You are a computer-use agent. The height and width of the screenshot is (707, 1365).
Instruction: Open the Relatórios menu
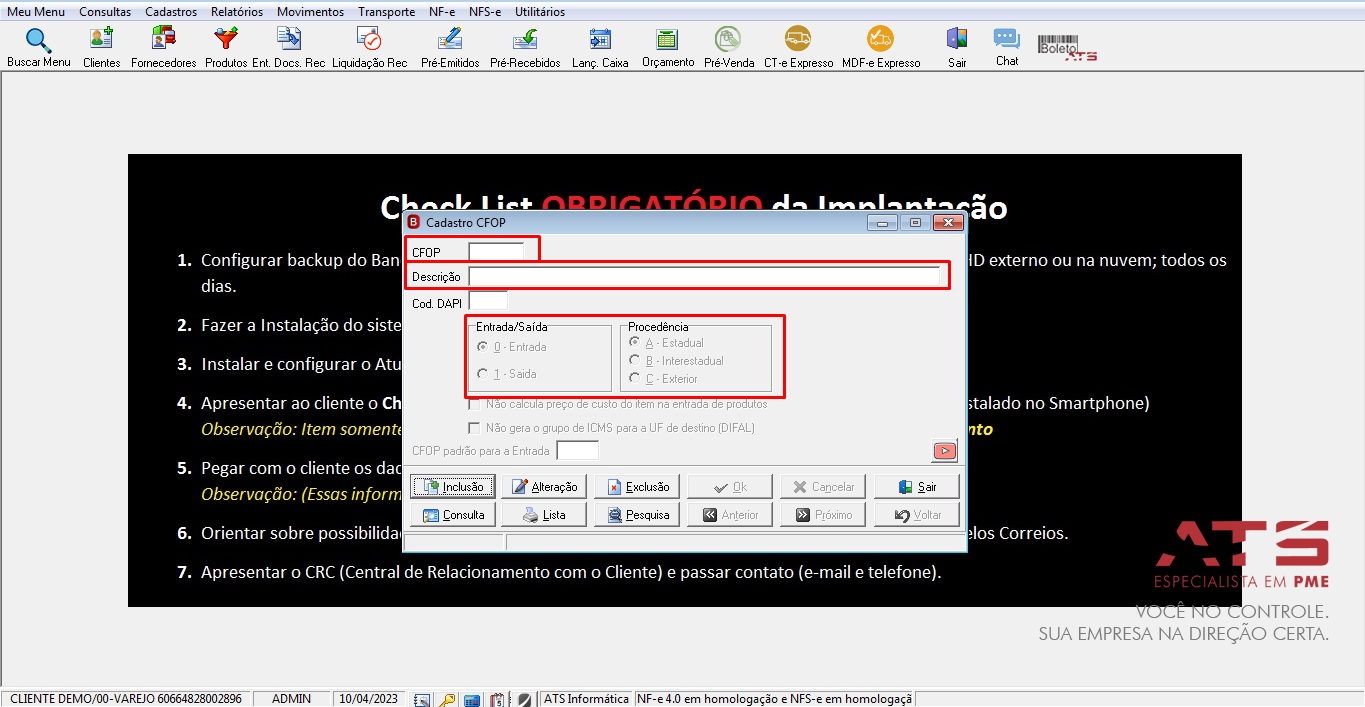coord(237,12)
